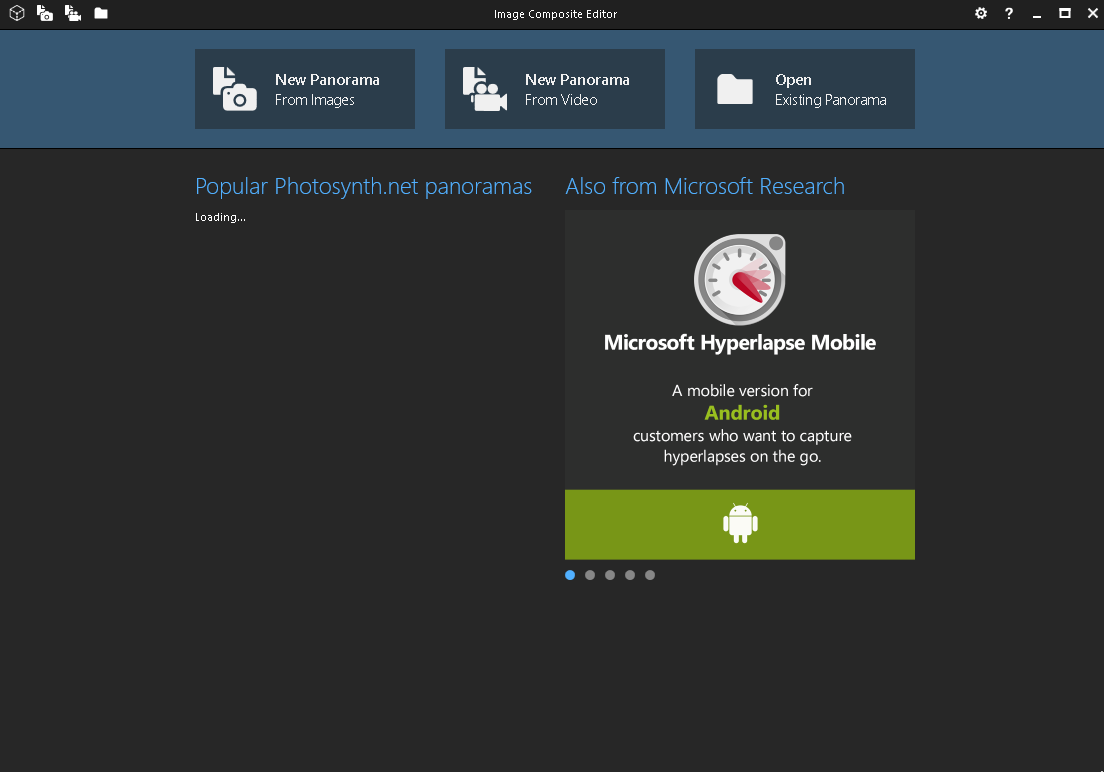
Task: Select the second carousel dot
Action: click(590, 575)
